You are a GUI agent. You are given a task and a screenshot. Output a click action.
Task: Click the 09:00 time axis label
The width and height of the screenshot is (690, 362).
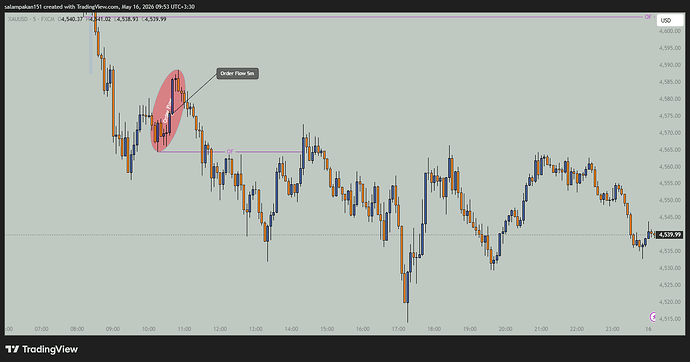tap(113, 329)
